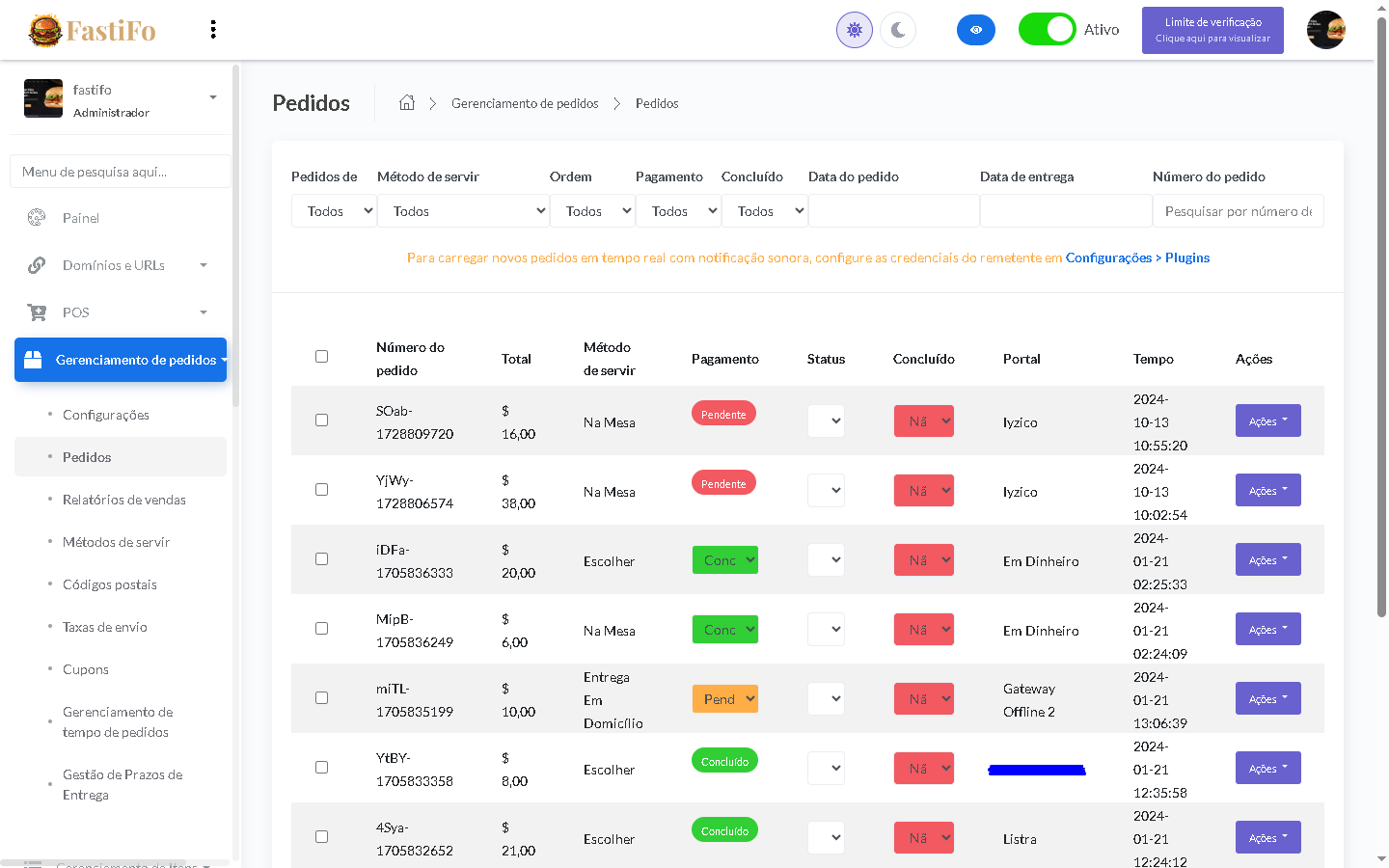
Task: Click the Configurações > Plugins link
Action: point(1137,258)
